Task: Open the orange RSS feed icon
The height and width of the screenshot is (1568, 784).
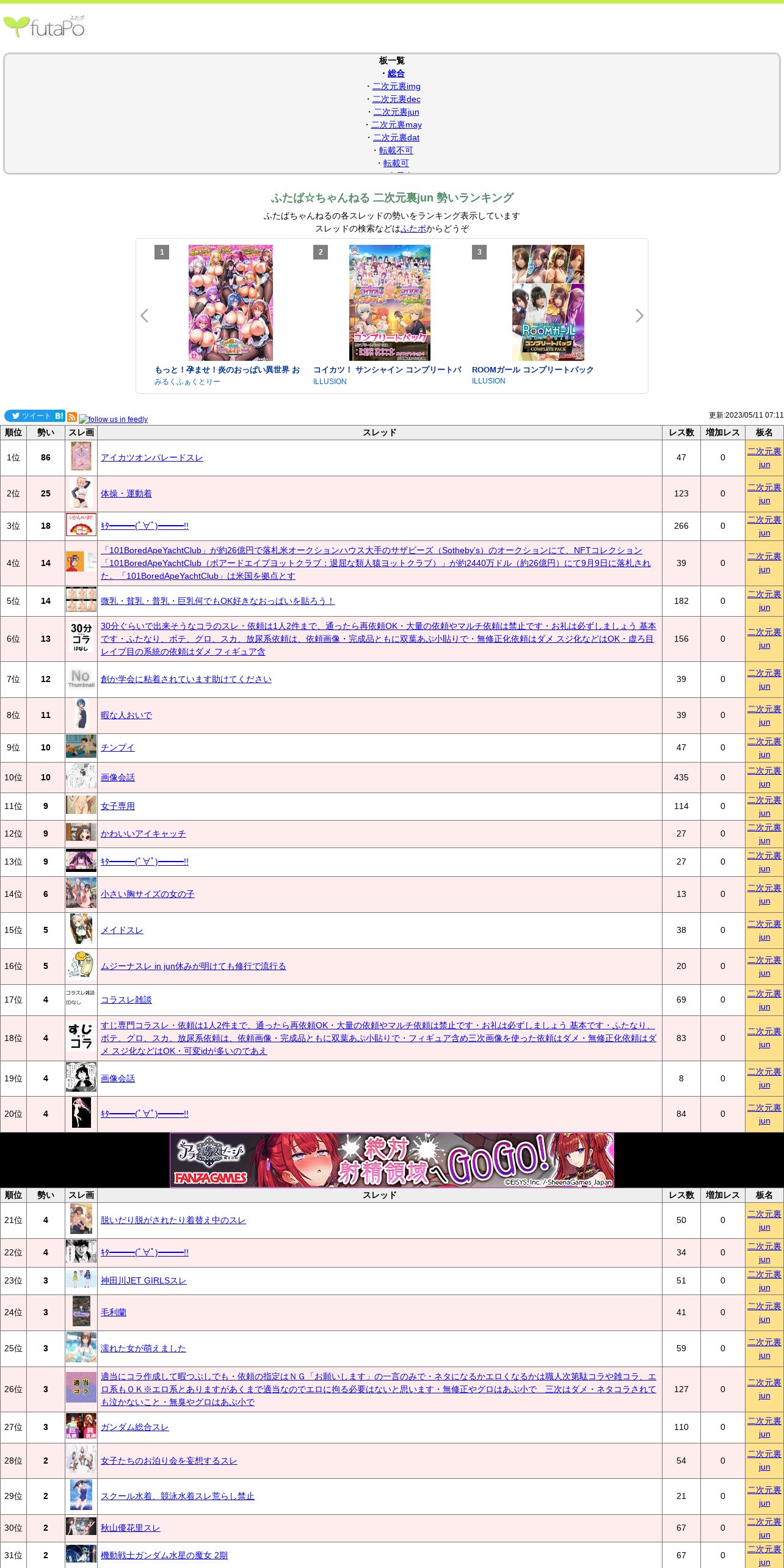Action: pos(72,417)
